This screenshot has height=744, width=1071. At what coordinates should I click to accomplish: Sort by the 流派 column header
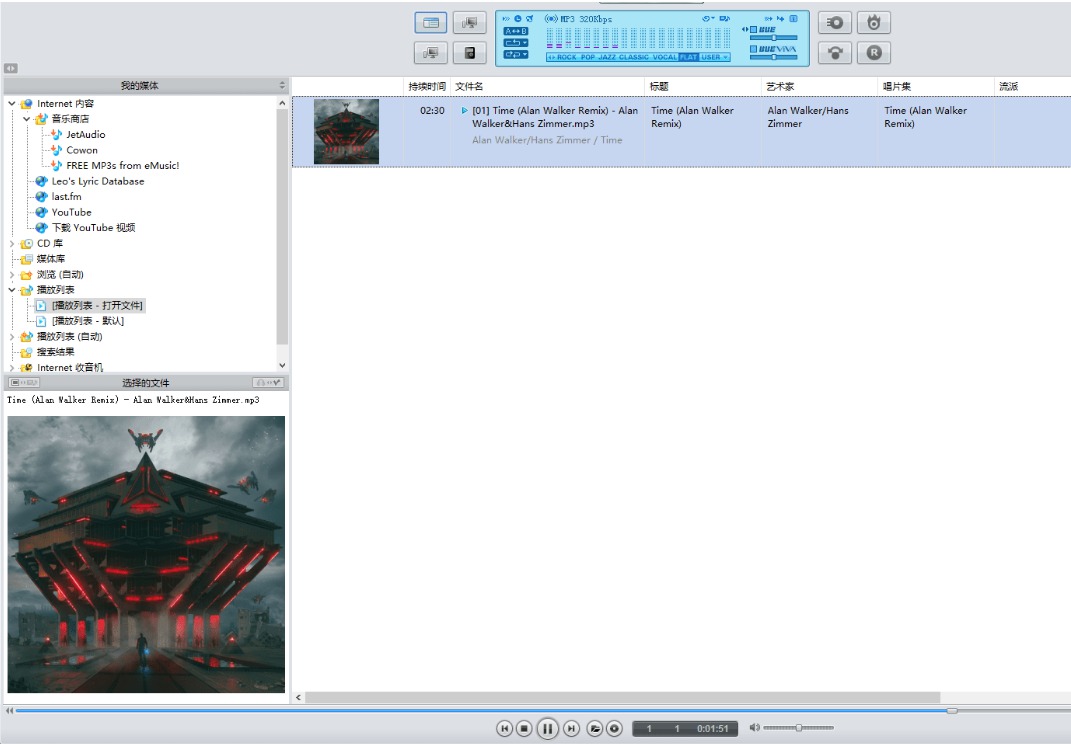point(1032,86)
